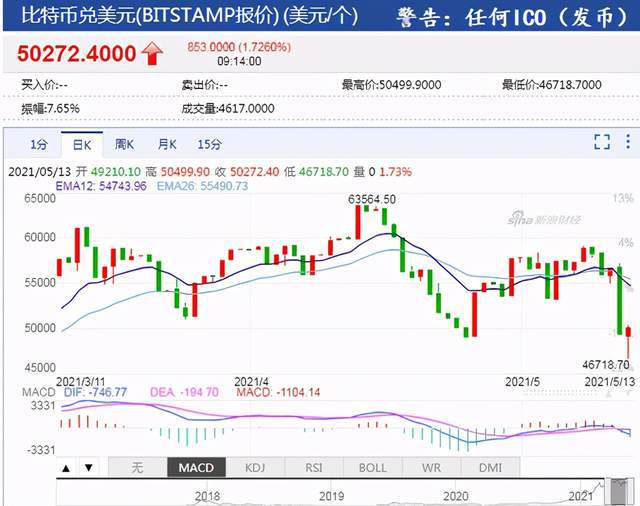640x506 pixels.
Task: Select the 日K daily candlestick tab
Action: click(82, 145)
